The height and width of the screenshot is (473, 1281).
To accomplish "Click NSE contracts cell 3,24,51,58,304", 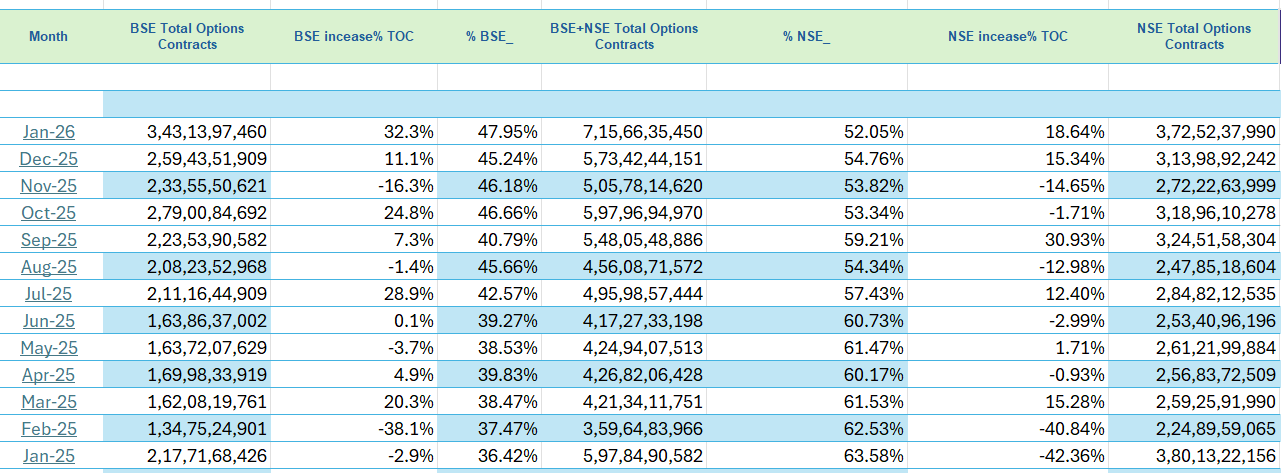I will point(1215,240).
